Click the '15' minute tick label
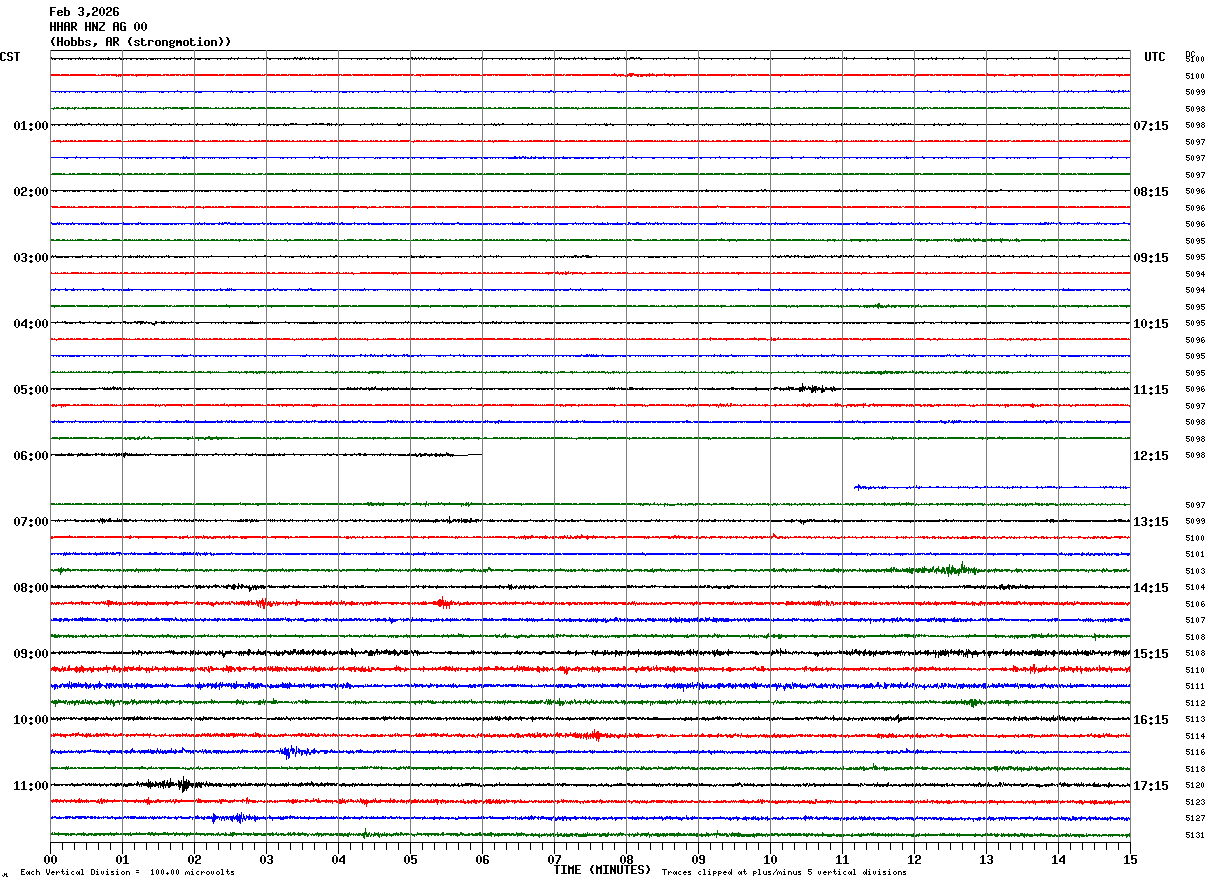1210x886 pixels. pyautogui.click(x=1130, y=859)
